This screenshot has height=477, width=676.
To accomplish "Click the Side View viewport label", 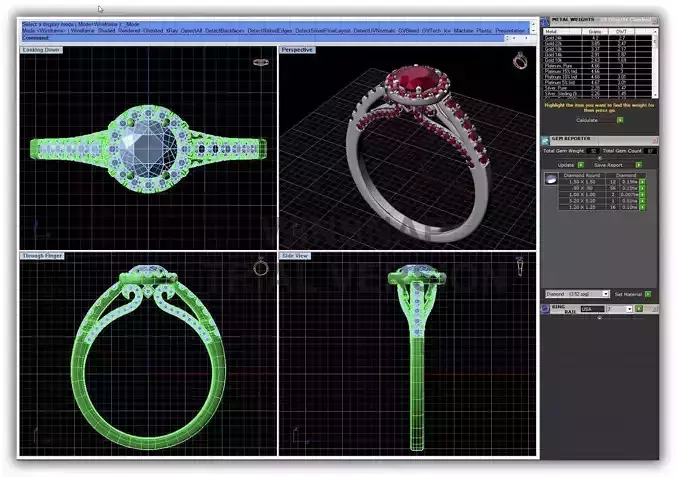I will click(x=295, y=256).
